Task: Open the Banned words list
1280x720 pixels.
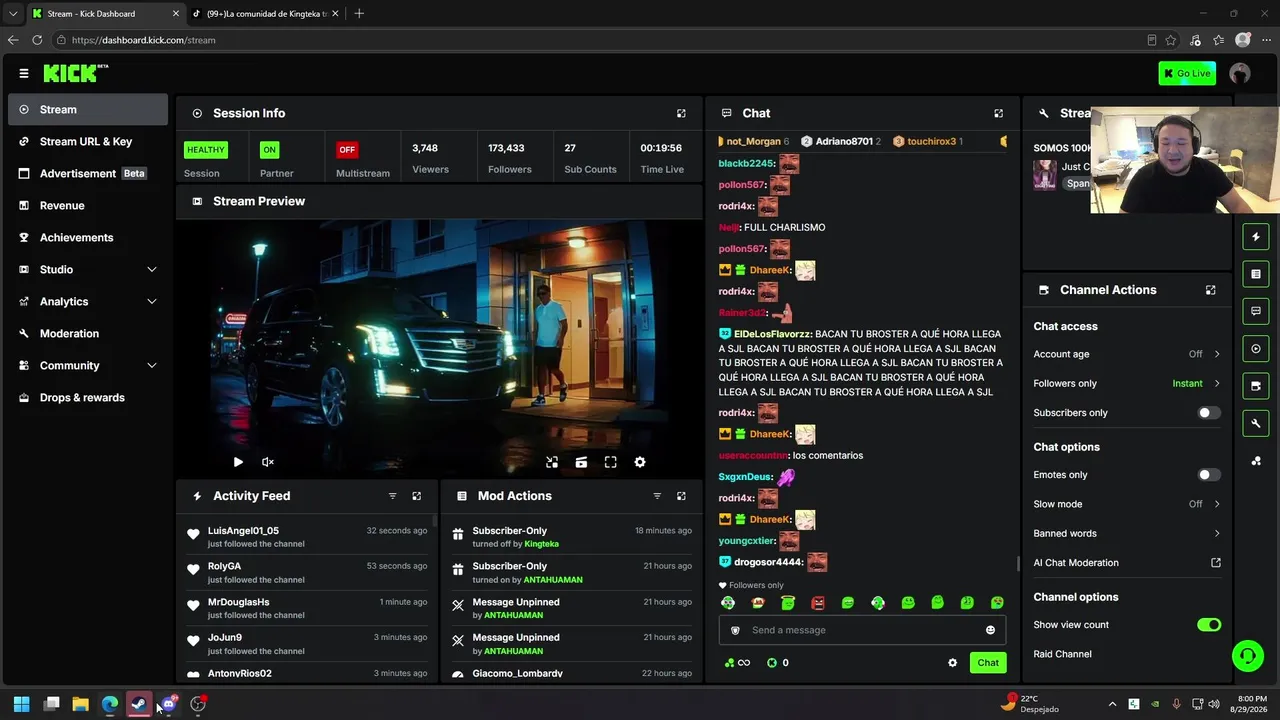Action: pos(1127,534)
